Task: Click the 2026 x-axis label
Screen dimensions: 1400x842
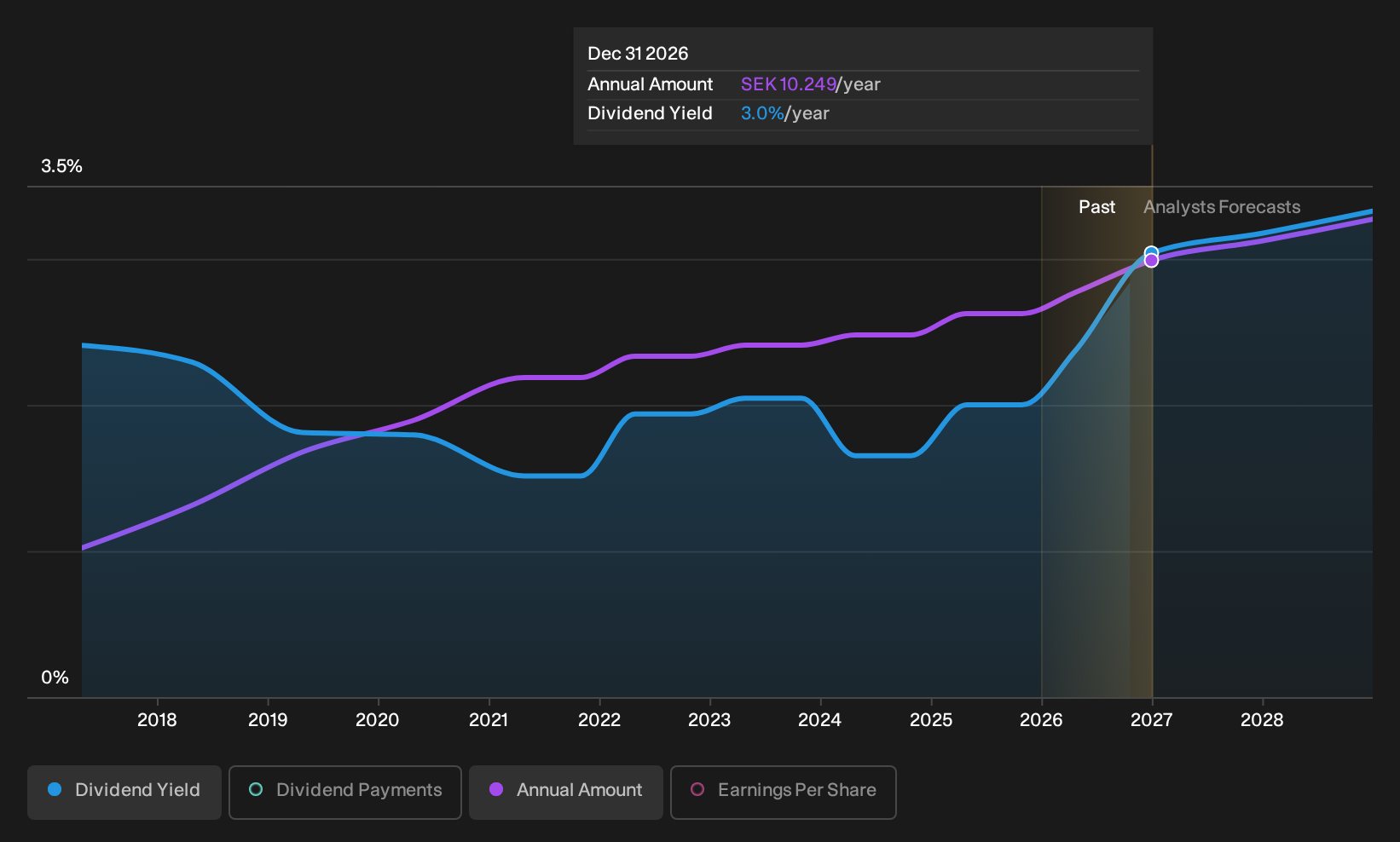Action: [x=1041, y=720]
